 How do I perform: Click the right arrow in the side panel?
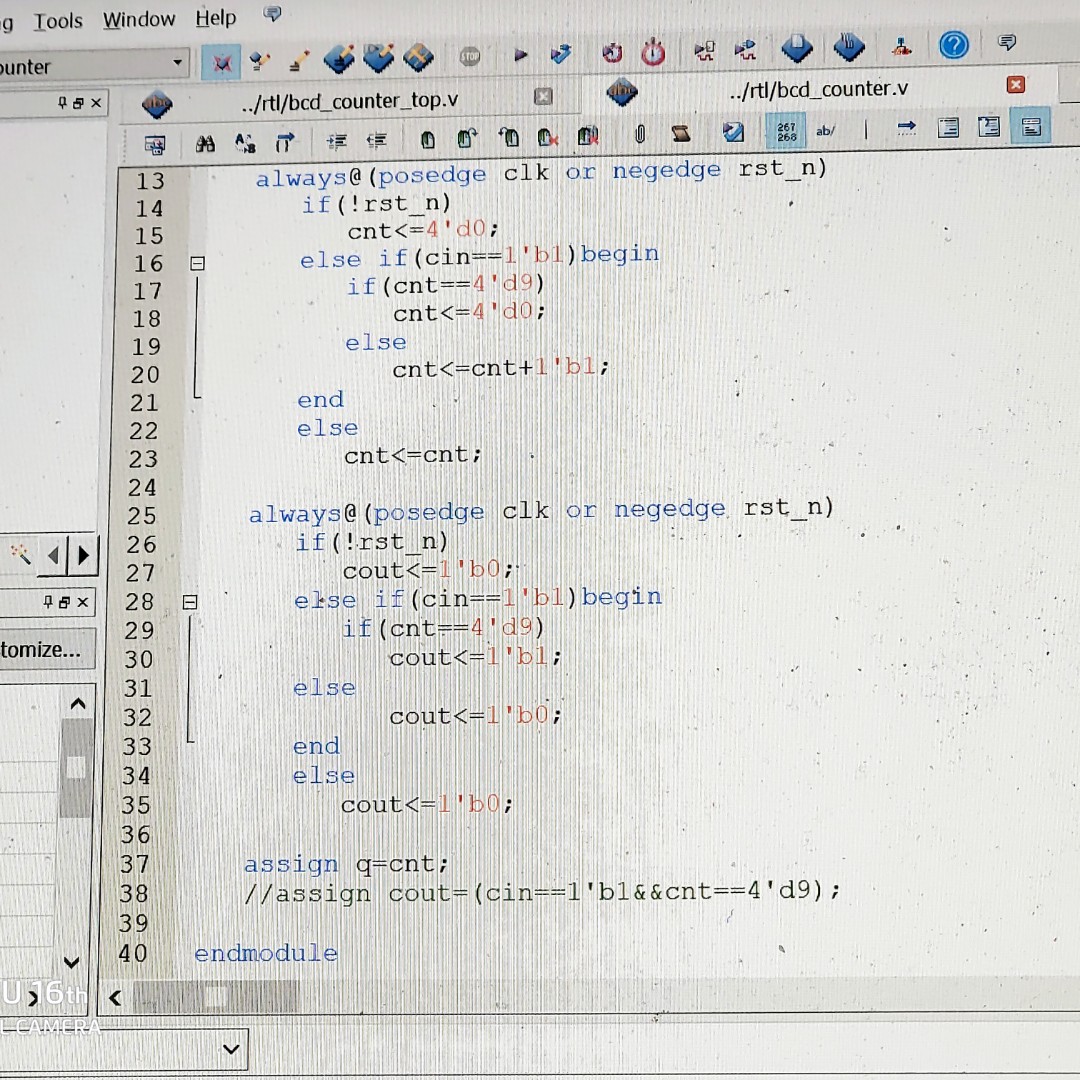[83, 555]
